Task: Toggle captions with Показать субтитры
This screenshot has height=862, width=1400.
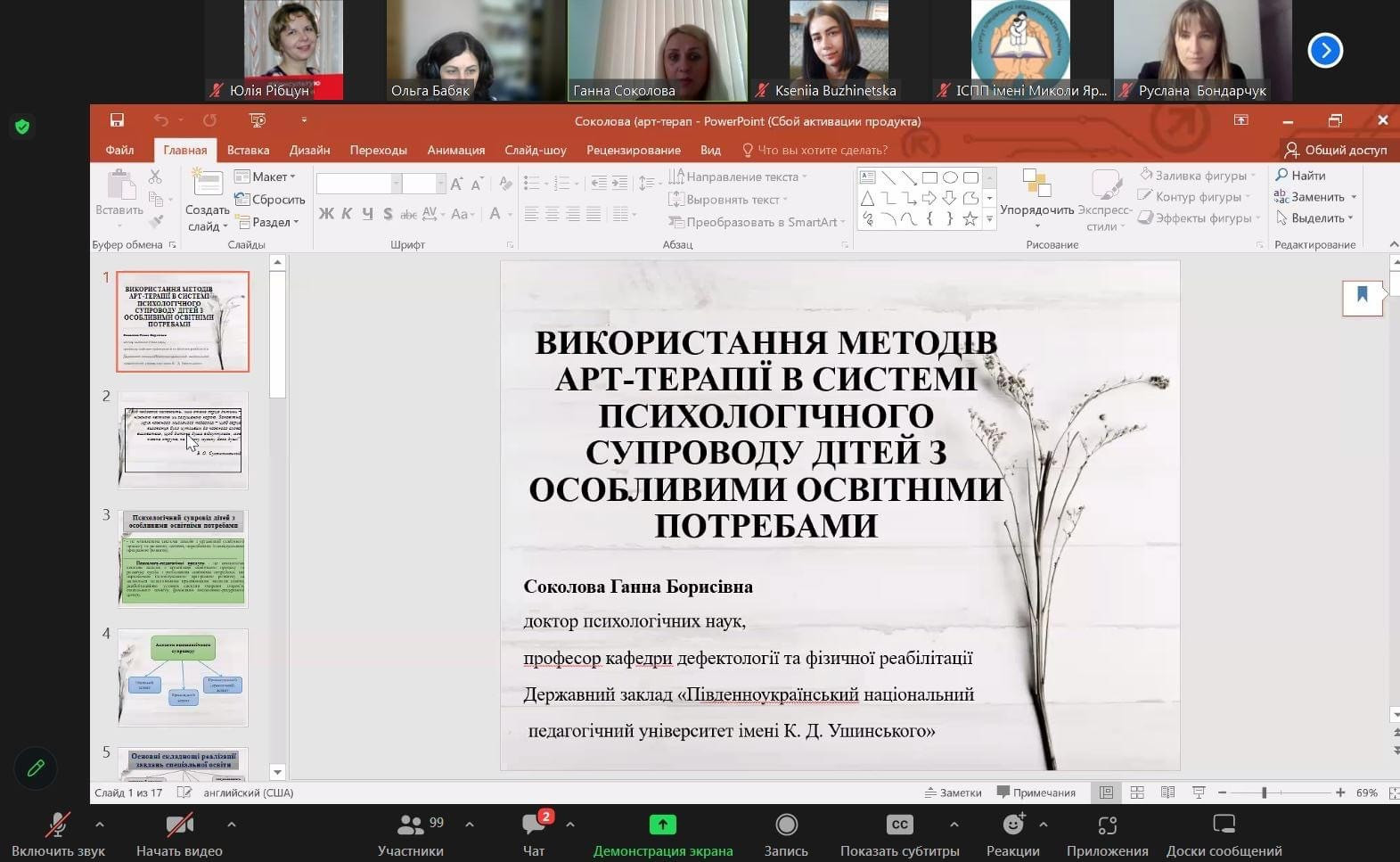Action: (x=900, y=825)
